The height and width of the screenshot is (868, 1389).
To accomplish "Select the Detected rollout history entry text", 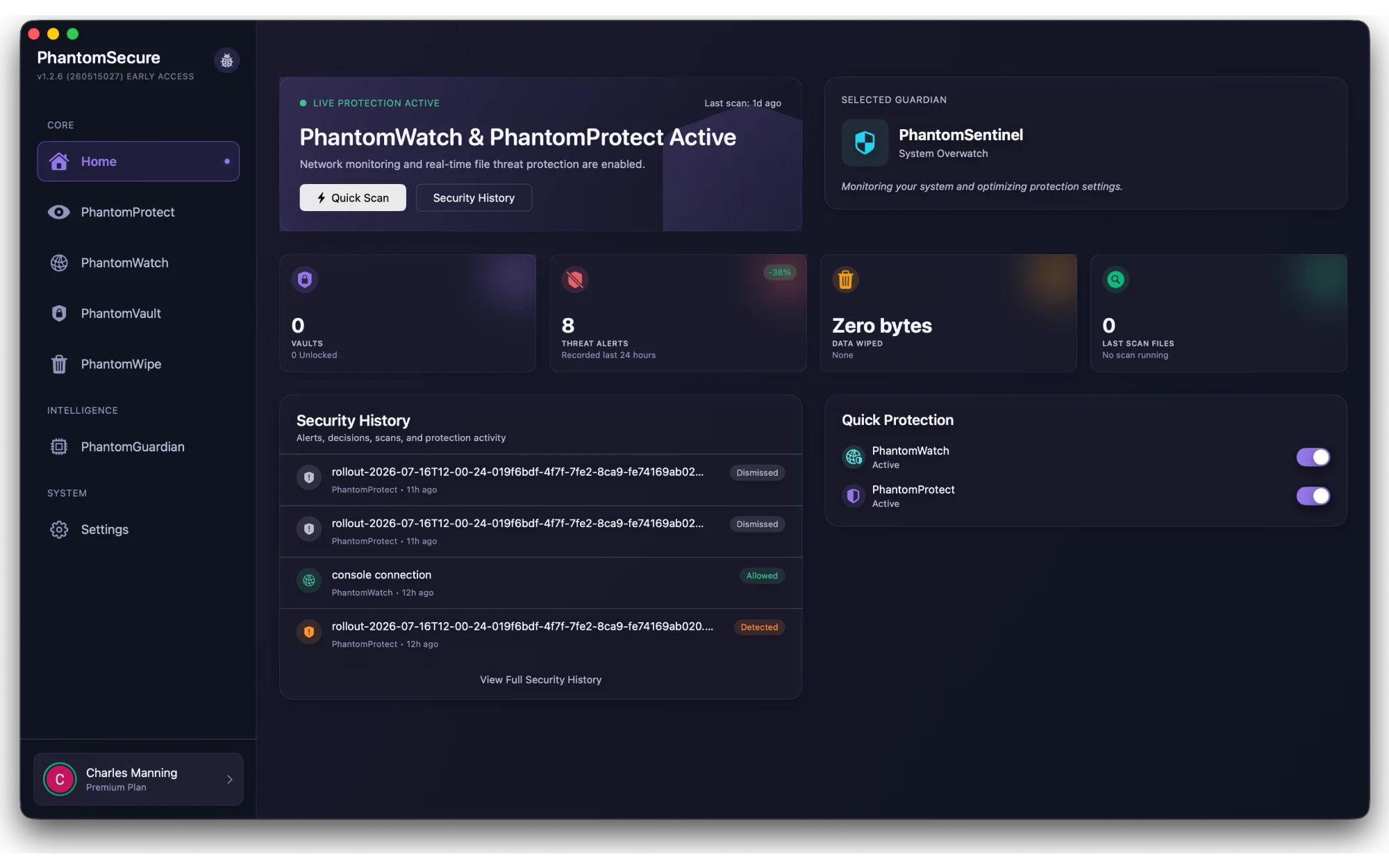I will (x=522, y=626).
